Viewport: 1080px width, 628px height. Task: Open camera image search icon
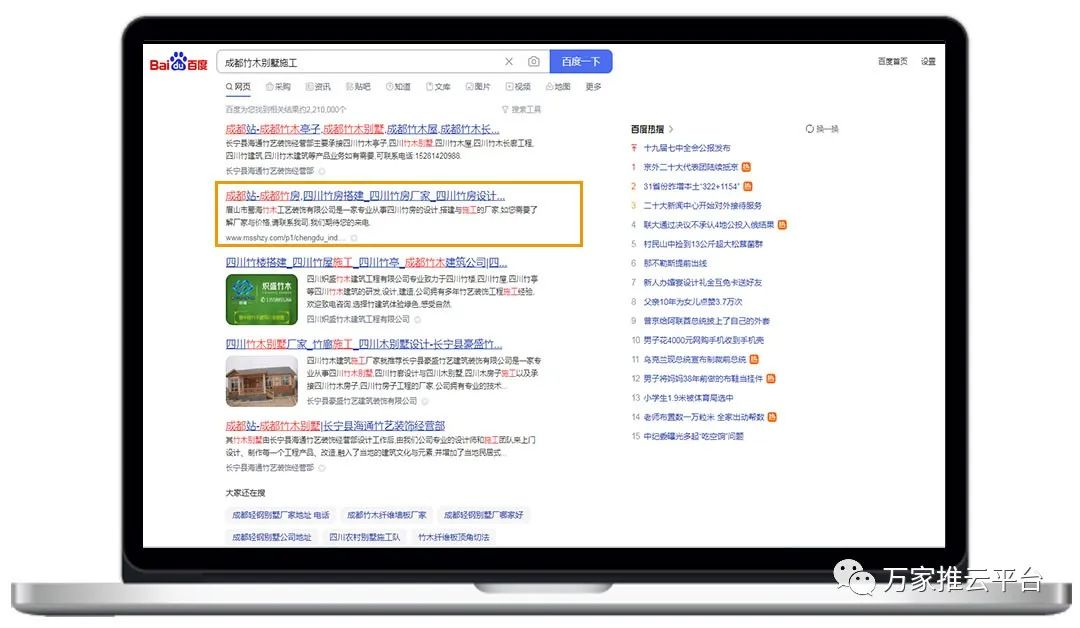click(534, 62)
